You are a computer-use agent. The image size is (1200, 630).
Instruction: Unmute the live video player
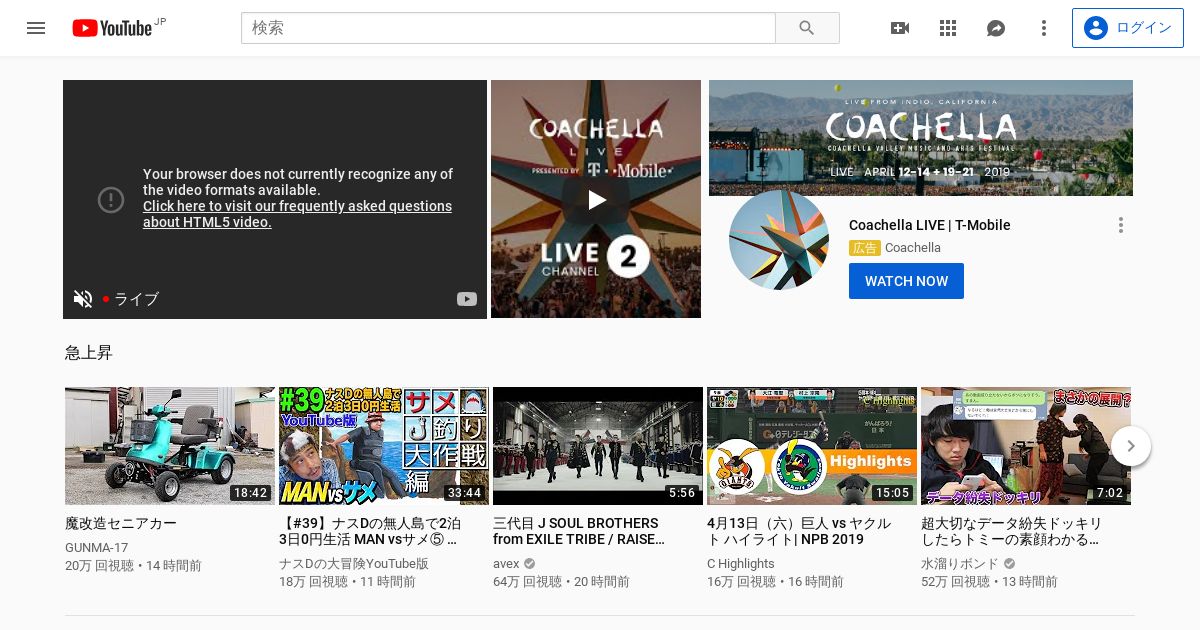pos(83,298)
